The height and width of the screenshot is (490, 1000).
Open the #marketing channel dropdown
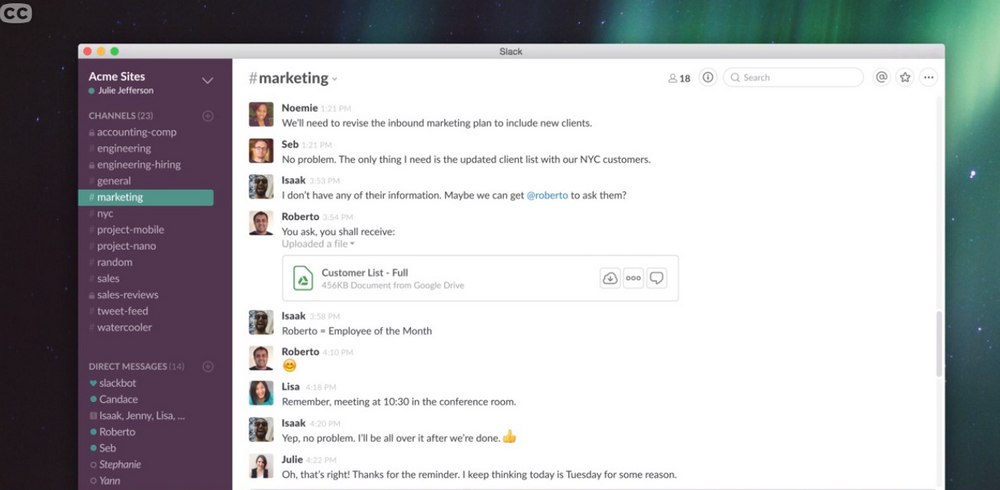point(293,78)
